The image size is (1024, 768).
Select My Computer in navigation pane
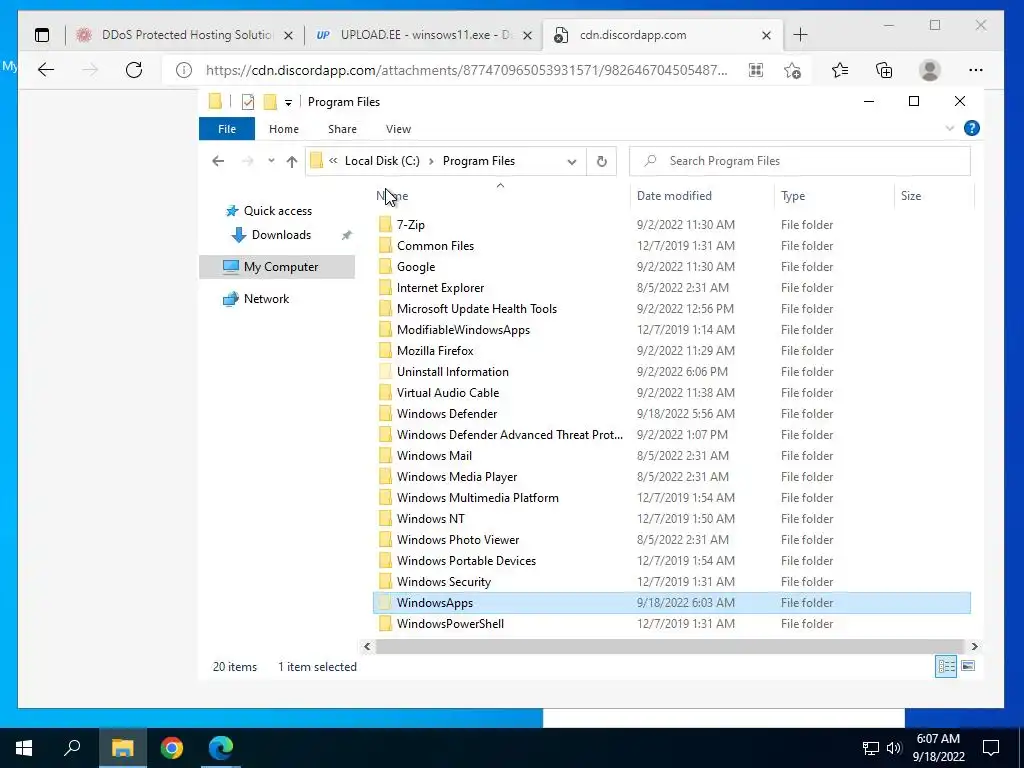pos(277,266)
